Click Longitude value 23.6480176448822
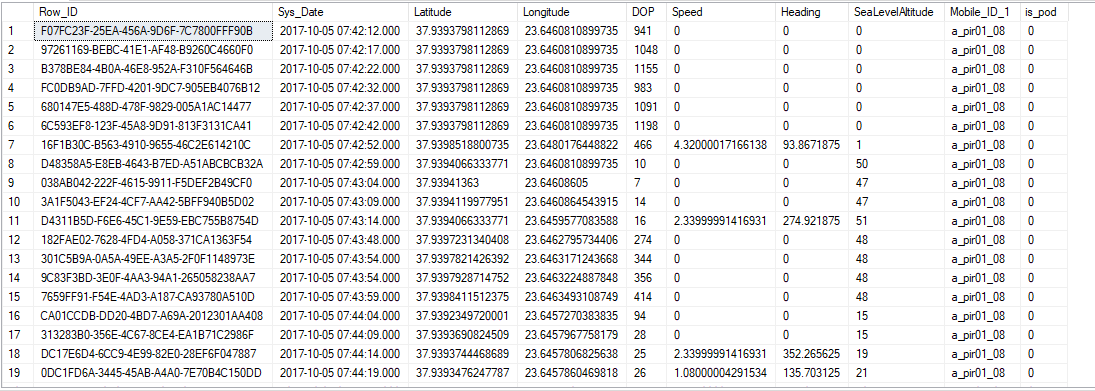This screenshot has height=391, width=1095. tap(571, 145)
